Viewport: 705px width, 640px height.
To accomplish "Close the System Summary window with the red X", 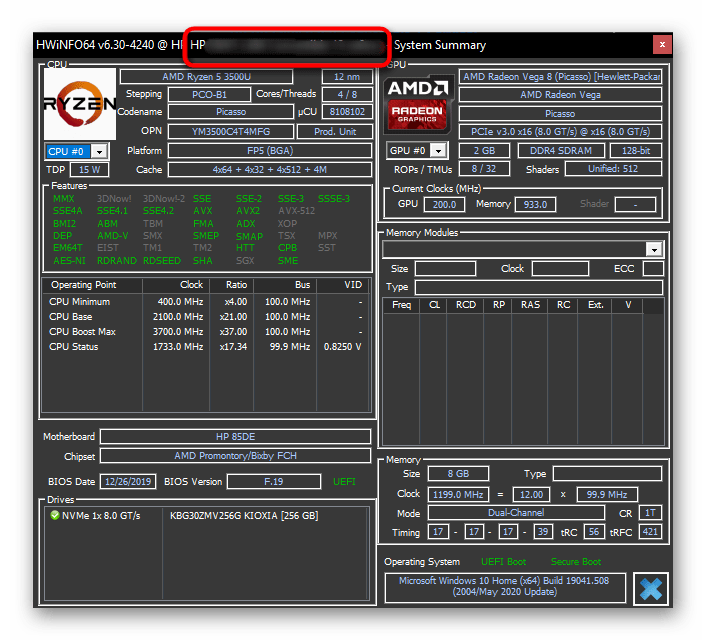I will [x=662, y=45].
